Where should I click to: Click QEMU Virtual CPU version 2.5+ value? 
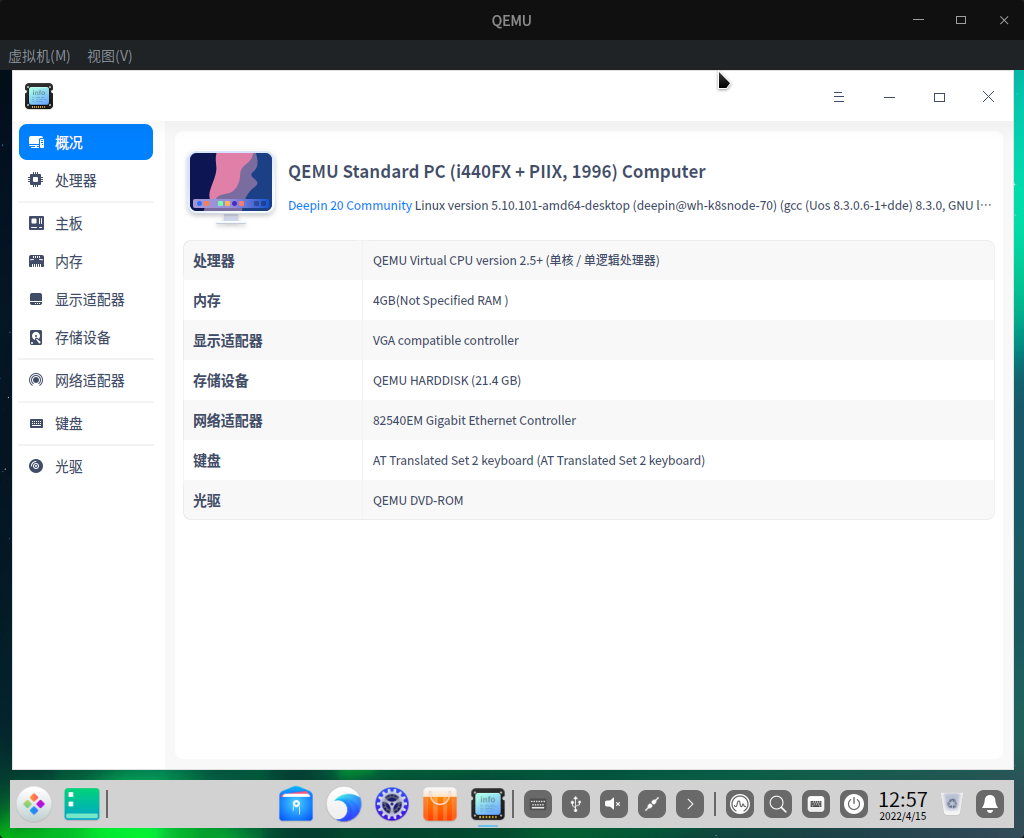tap(516, 261)
